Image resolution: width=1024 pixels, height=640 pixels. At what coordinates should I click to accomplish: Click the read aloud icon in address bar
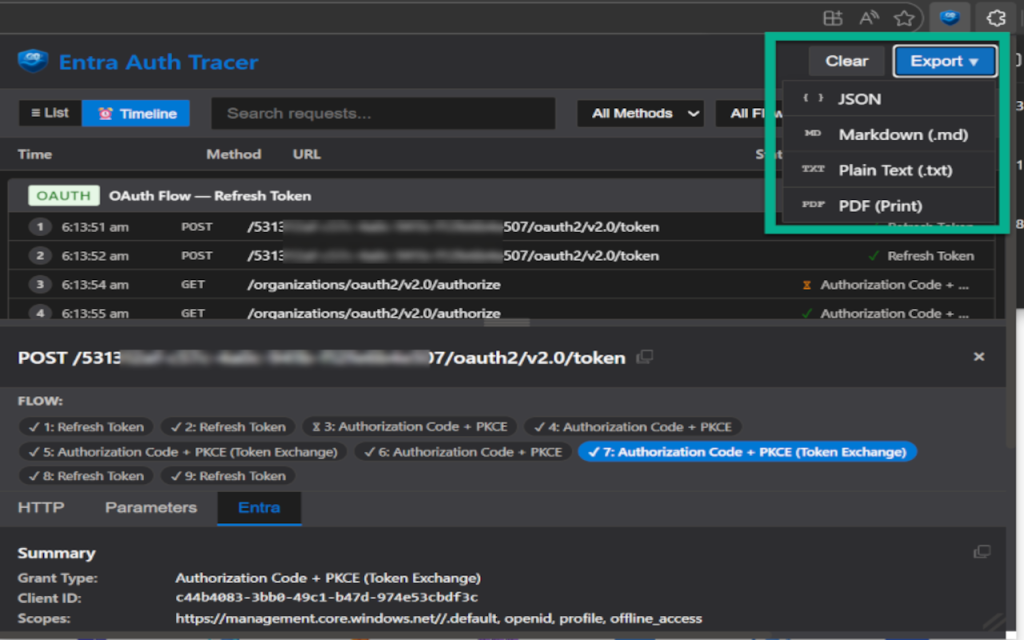coord(868,18)
